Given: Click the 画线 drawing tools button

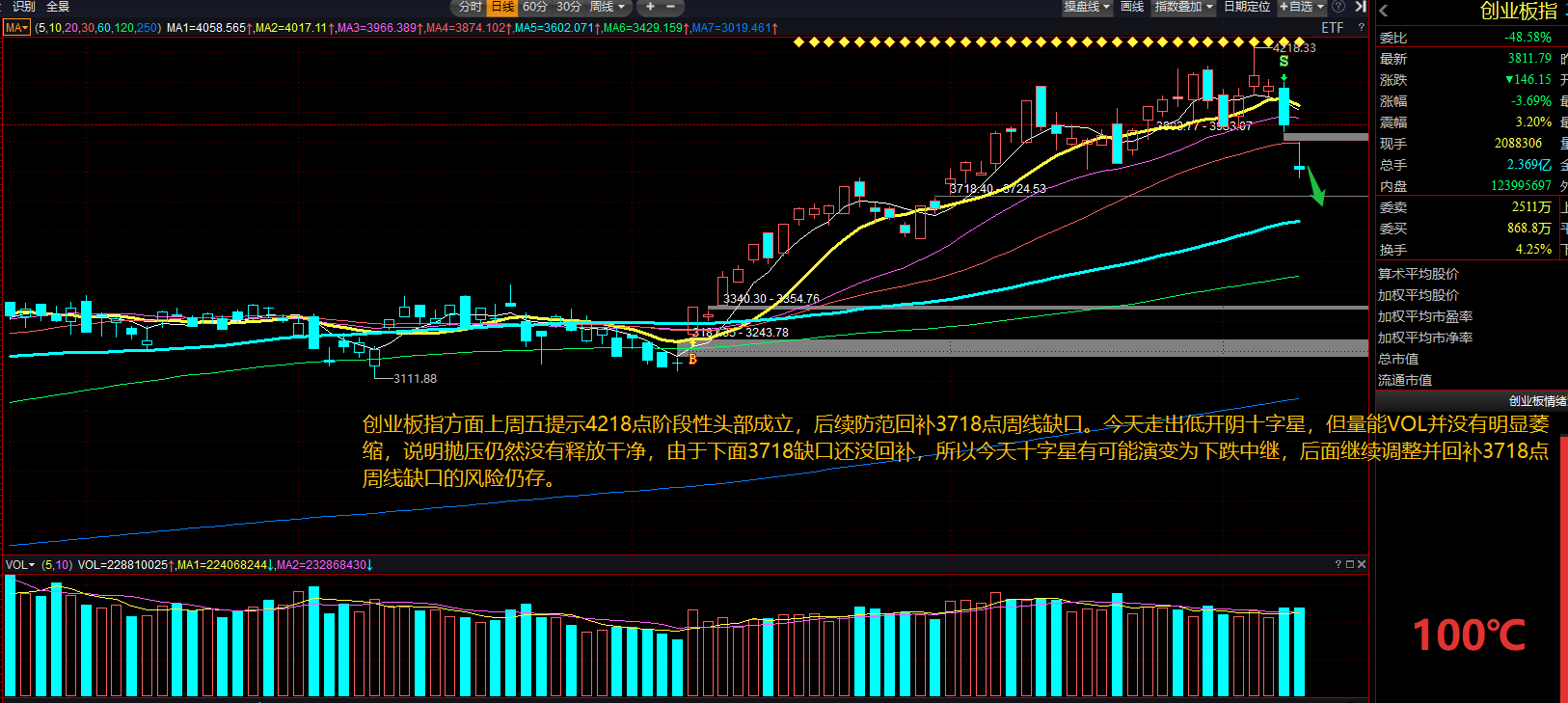Looking at the screenshot, I should tap(1132, 7).
